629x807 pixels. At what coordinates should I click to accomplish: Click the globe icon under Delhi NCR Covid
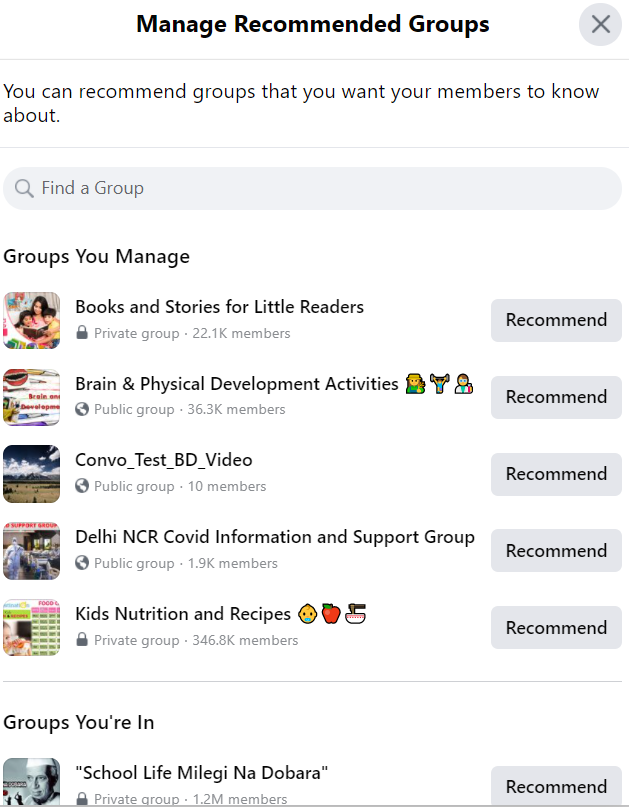82,564
